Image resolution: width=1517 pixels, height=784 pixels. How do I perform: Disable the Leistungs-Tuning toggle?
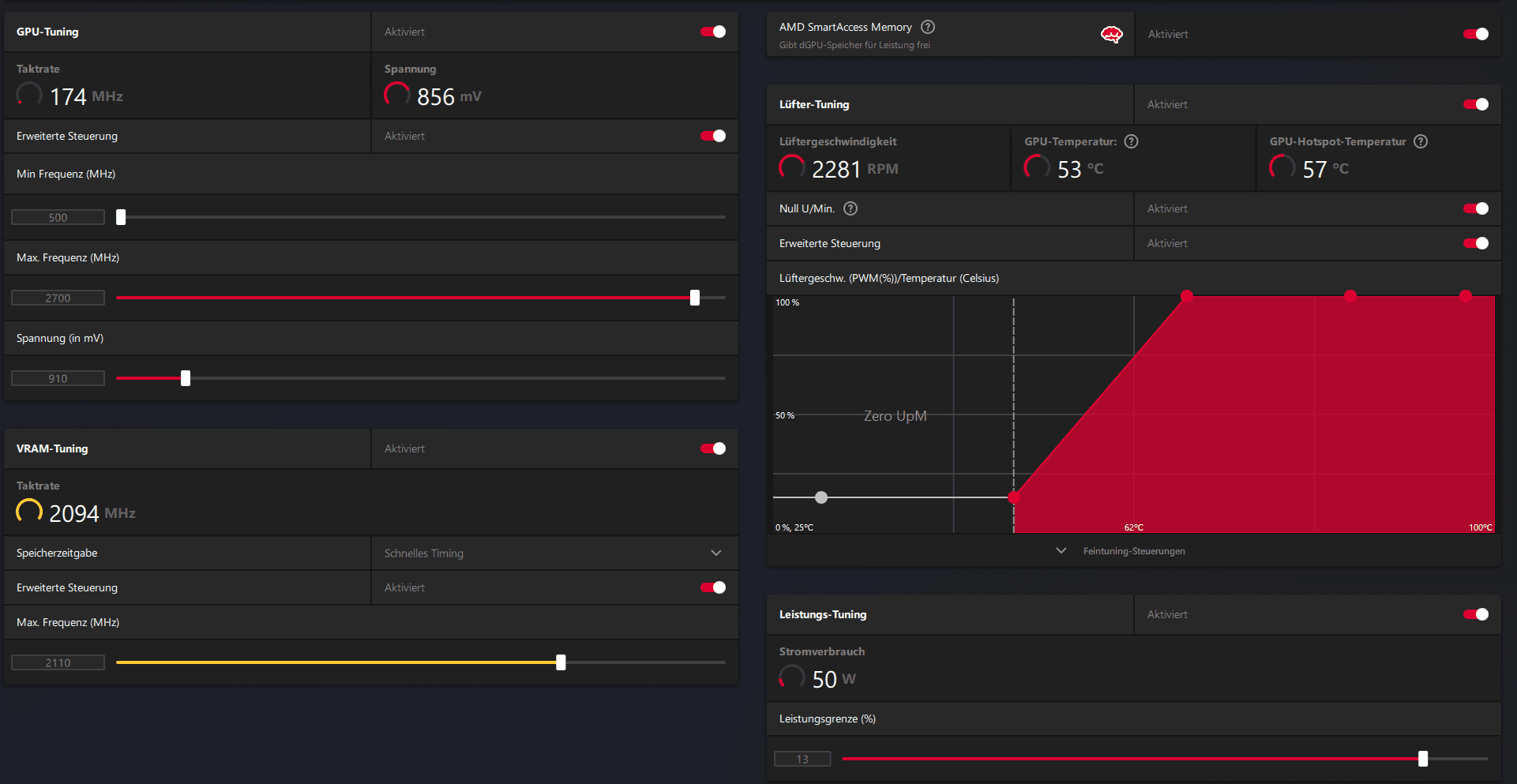click(x=1476, y=614)
